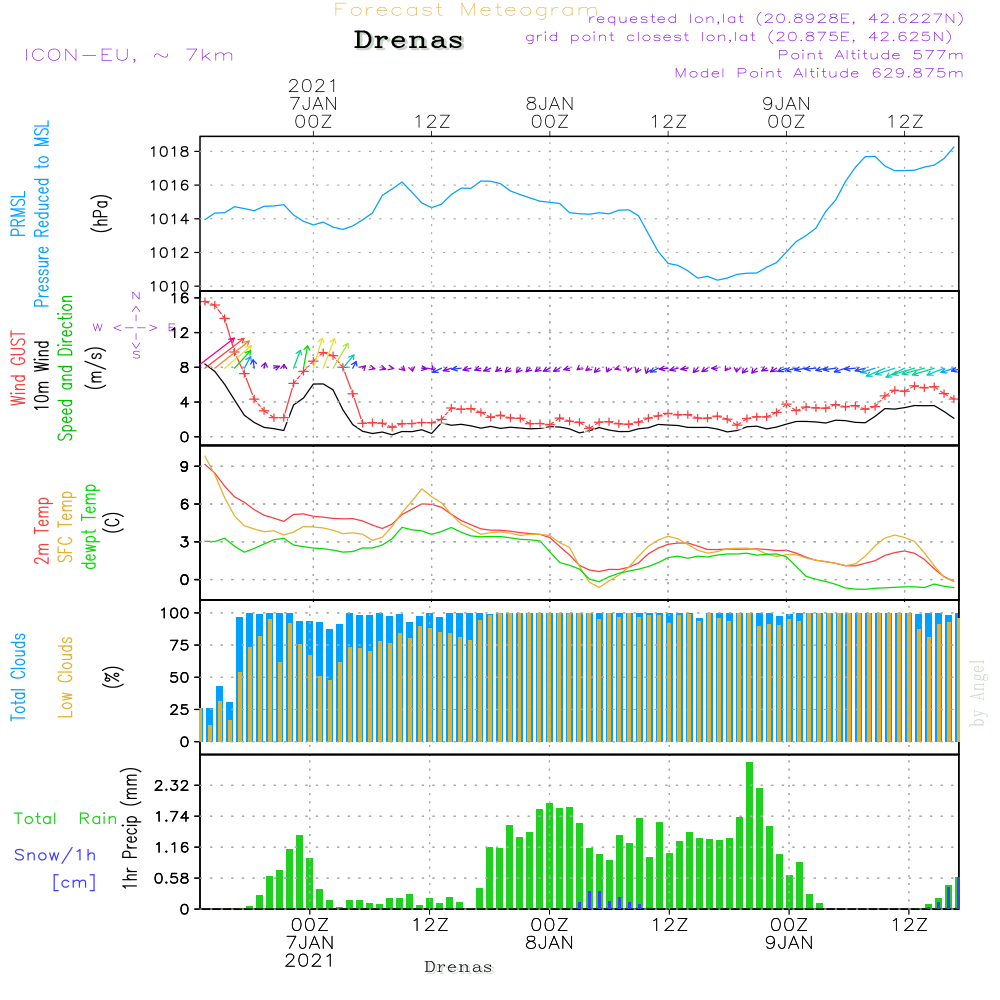Click "grid point closest lon,lat (20.875E, 42.625N)"
The height and width of the screenshot is (1000, 1000).
[x=739, y=37]
